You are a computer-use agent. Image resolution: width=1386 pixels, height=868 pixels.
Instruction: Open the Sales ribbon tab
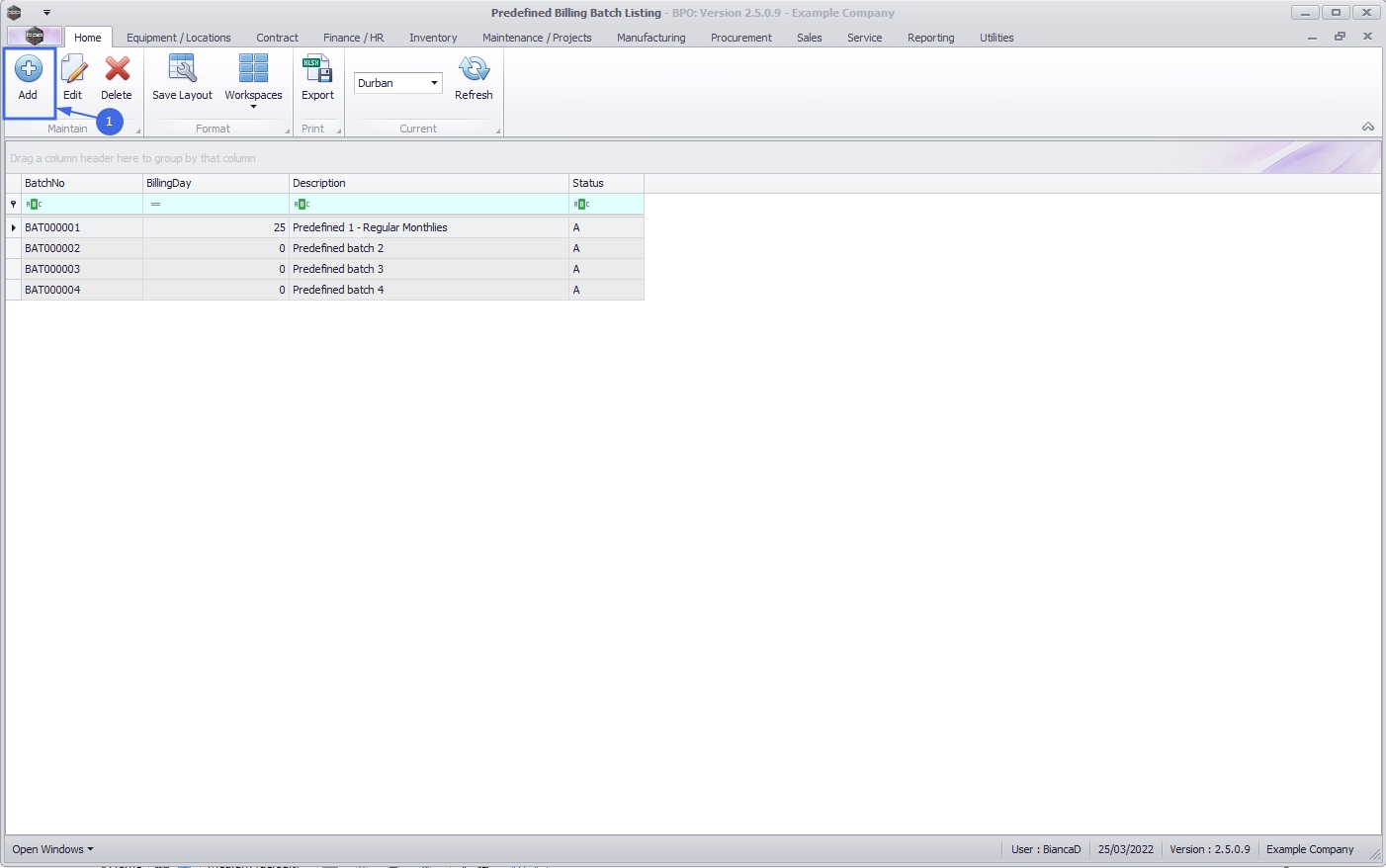809,38
